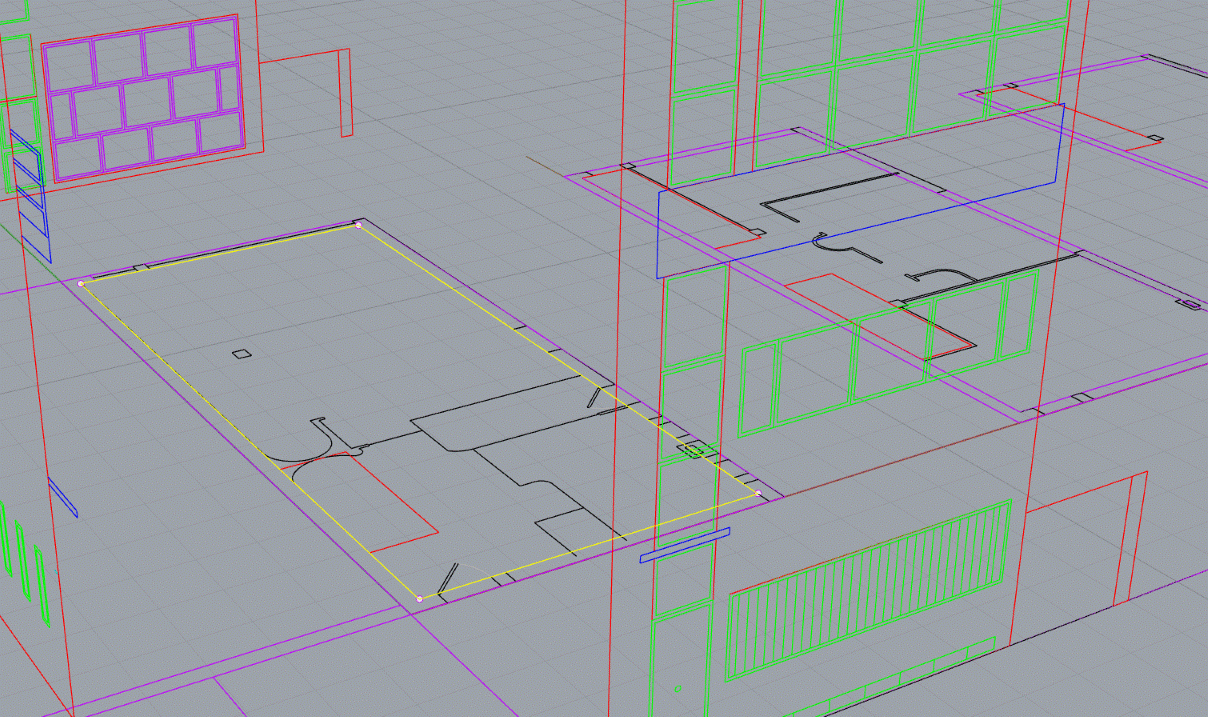Select the green vertical-slat grille
This screenshot has height=717, width=1208.
[x=869, y=592]
